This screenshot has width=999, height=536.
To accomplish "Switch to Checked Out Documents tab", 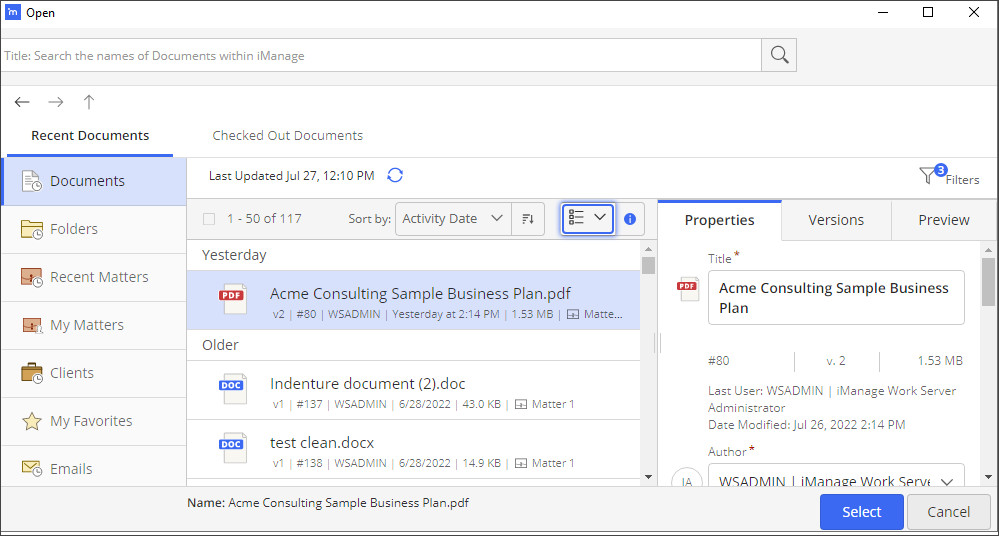I will (x=287, y=136).
